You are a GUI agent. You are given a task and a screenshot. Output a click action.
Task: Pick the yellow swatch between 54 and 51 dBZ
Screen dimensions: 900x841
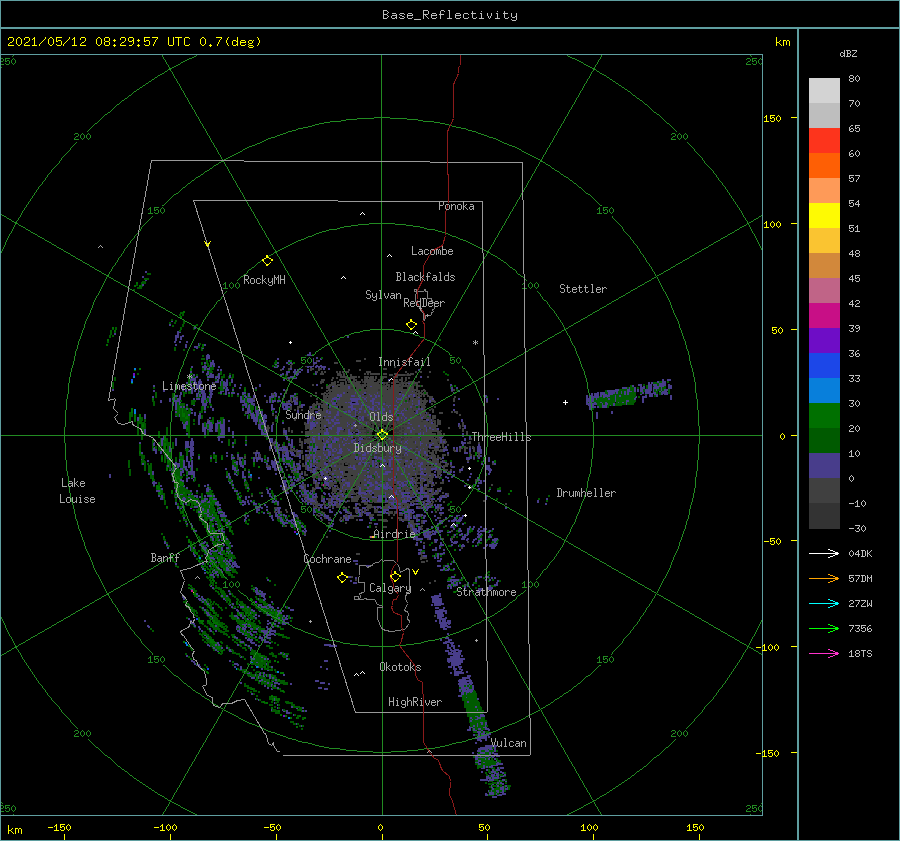(x=824, y=216)
